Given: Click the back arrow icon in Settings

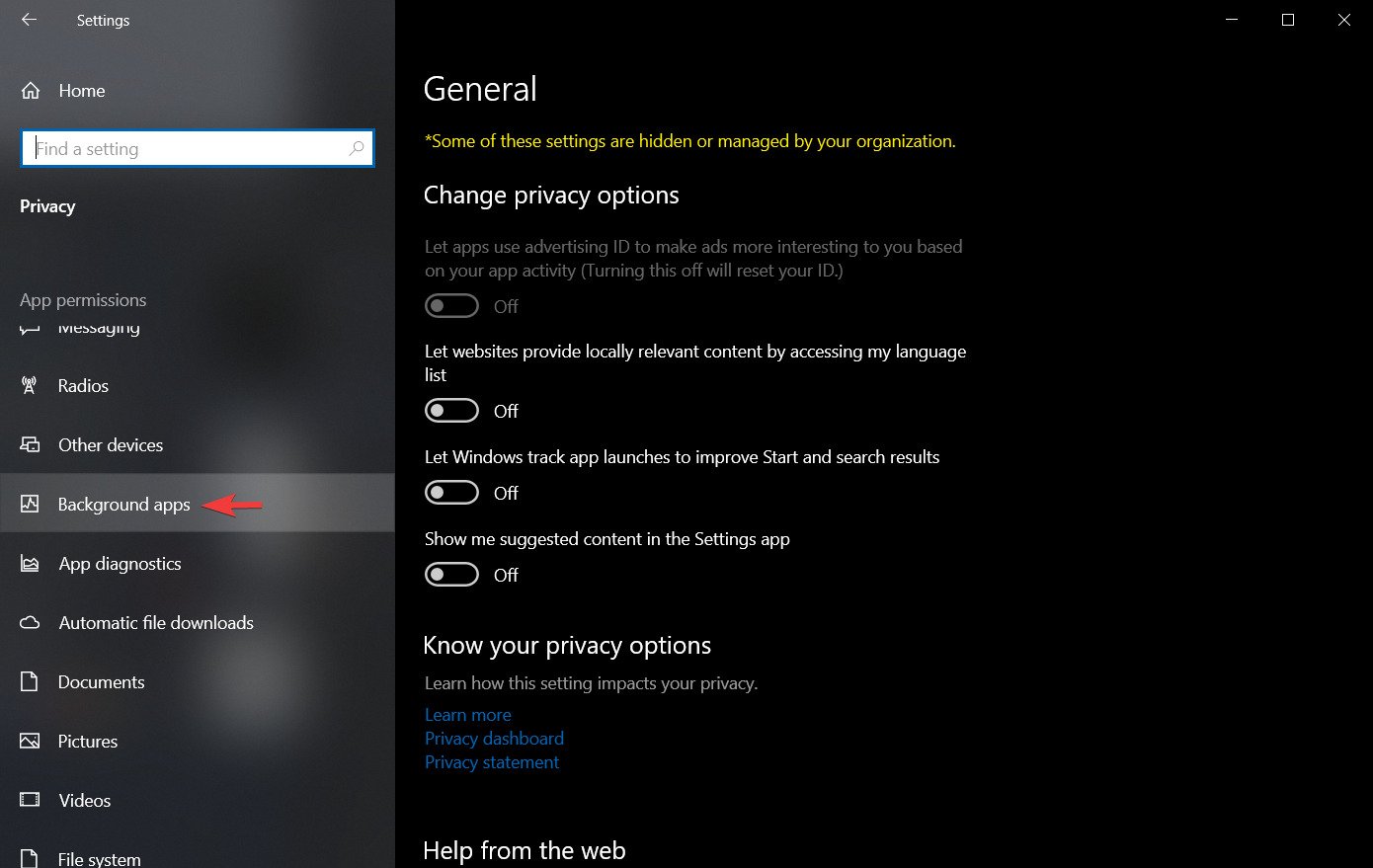Looking at the screenshot, I should [29, 20].
